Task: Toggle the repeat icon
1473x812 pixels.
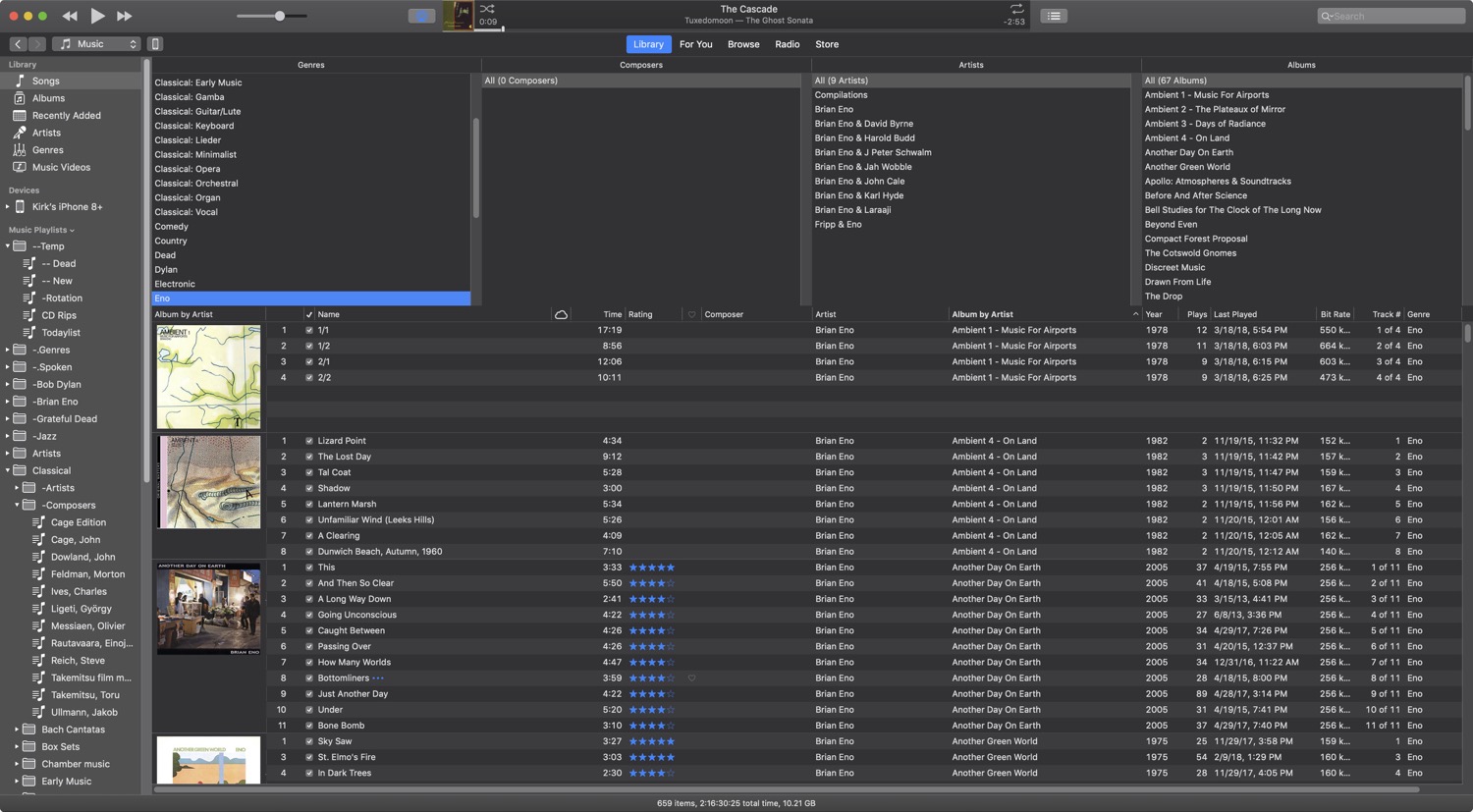Action: (x=1016, y=9)
